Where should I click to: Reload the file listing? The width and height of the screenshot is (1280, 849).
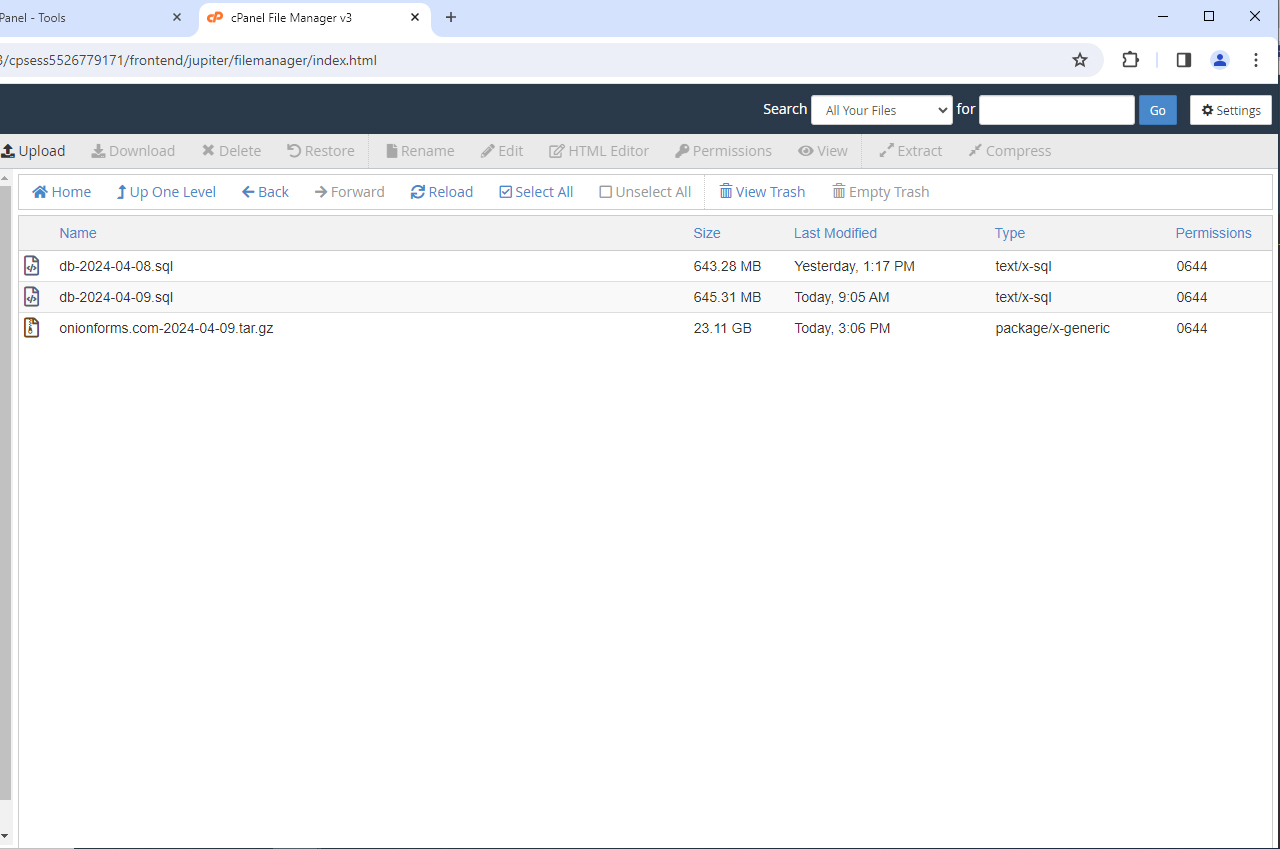click(441, 192)
